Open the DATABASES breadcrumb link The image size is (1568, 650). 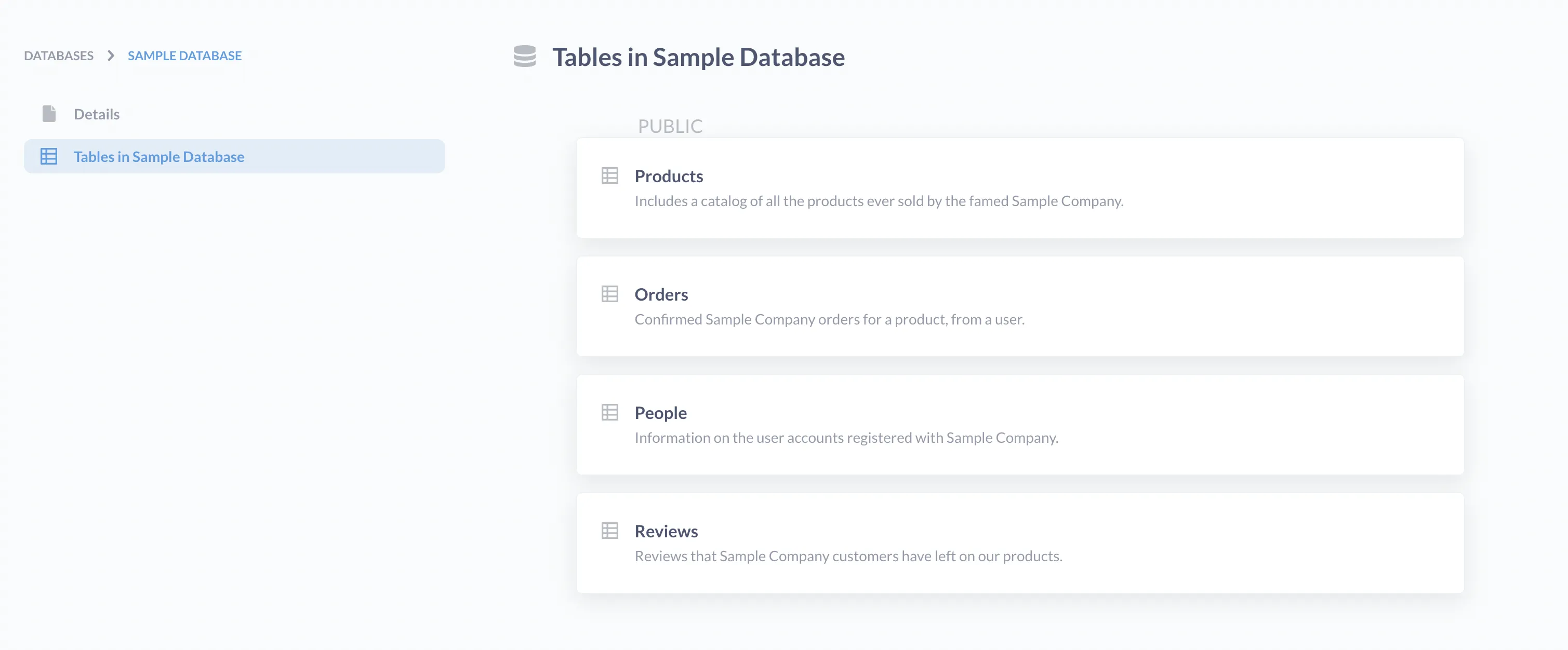tap(58, 56)
